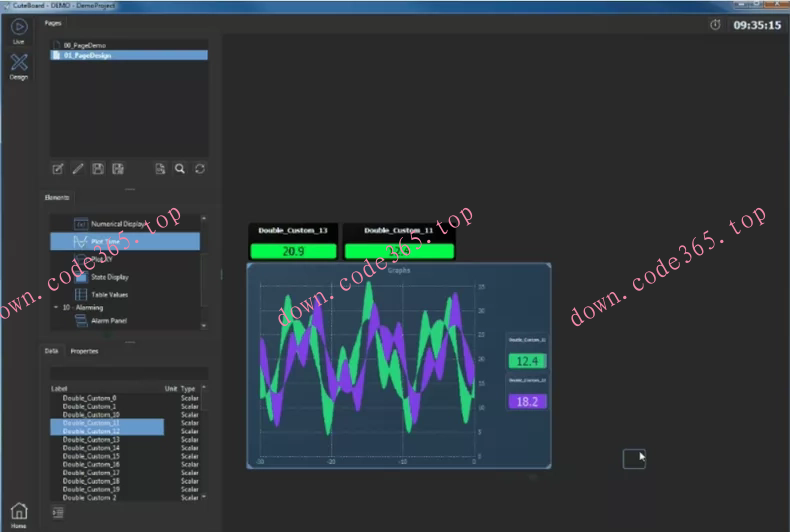Select the Numerical Display element
The width and height of the screenshot is (790, 532).
pyautogui.click(x=125, y=224)
